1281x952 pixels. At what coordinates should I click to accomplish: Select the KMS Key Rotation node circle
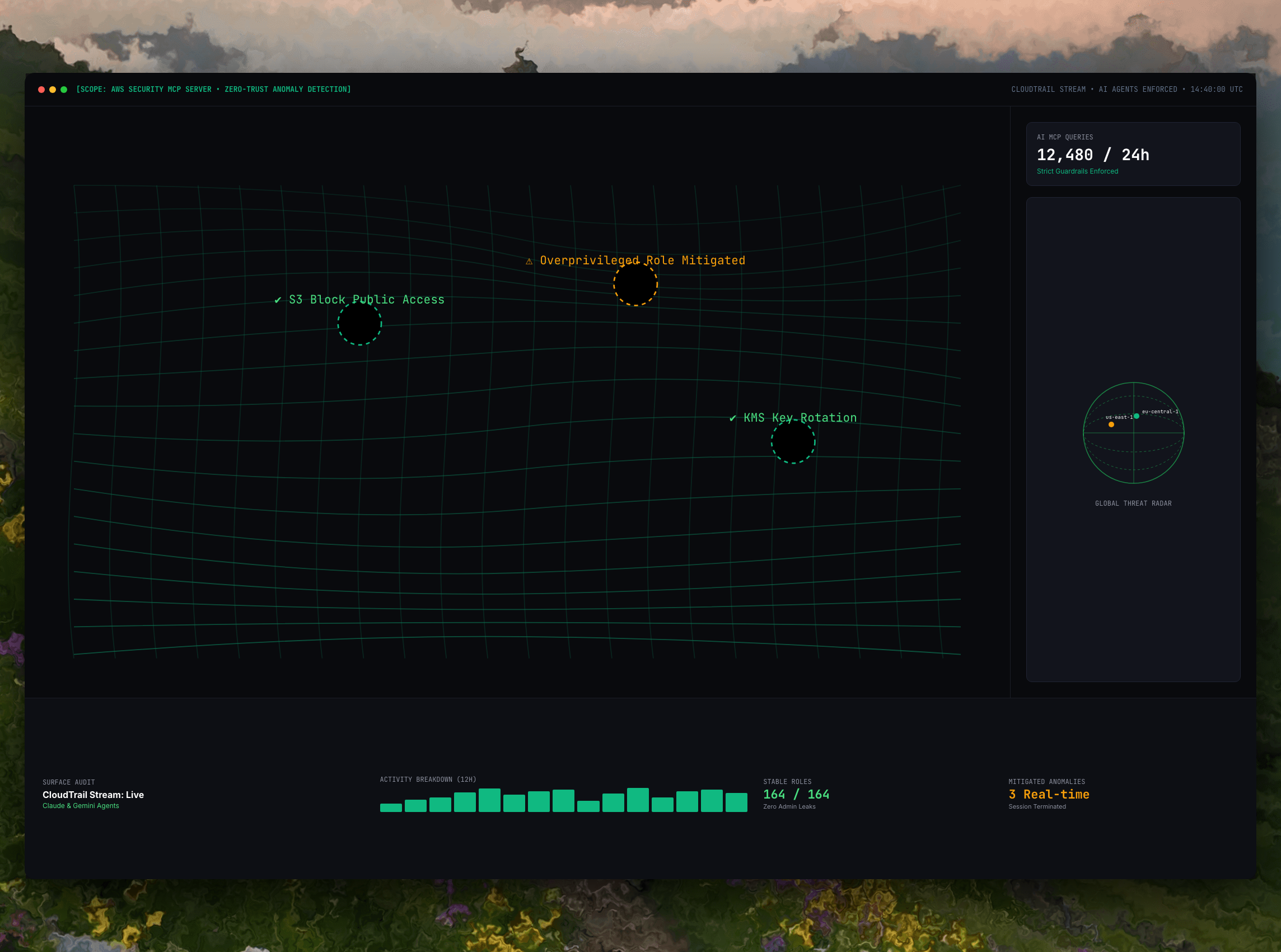click(x=793, y=441)
